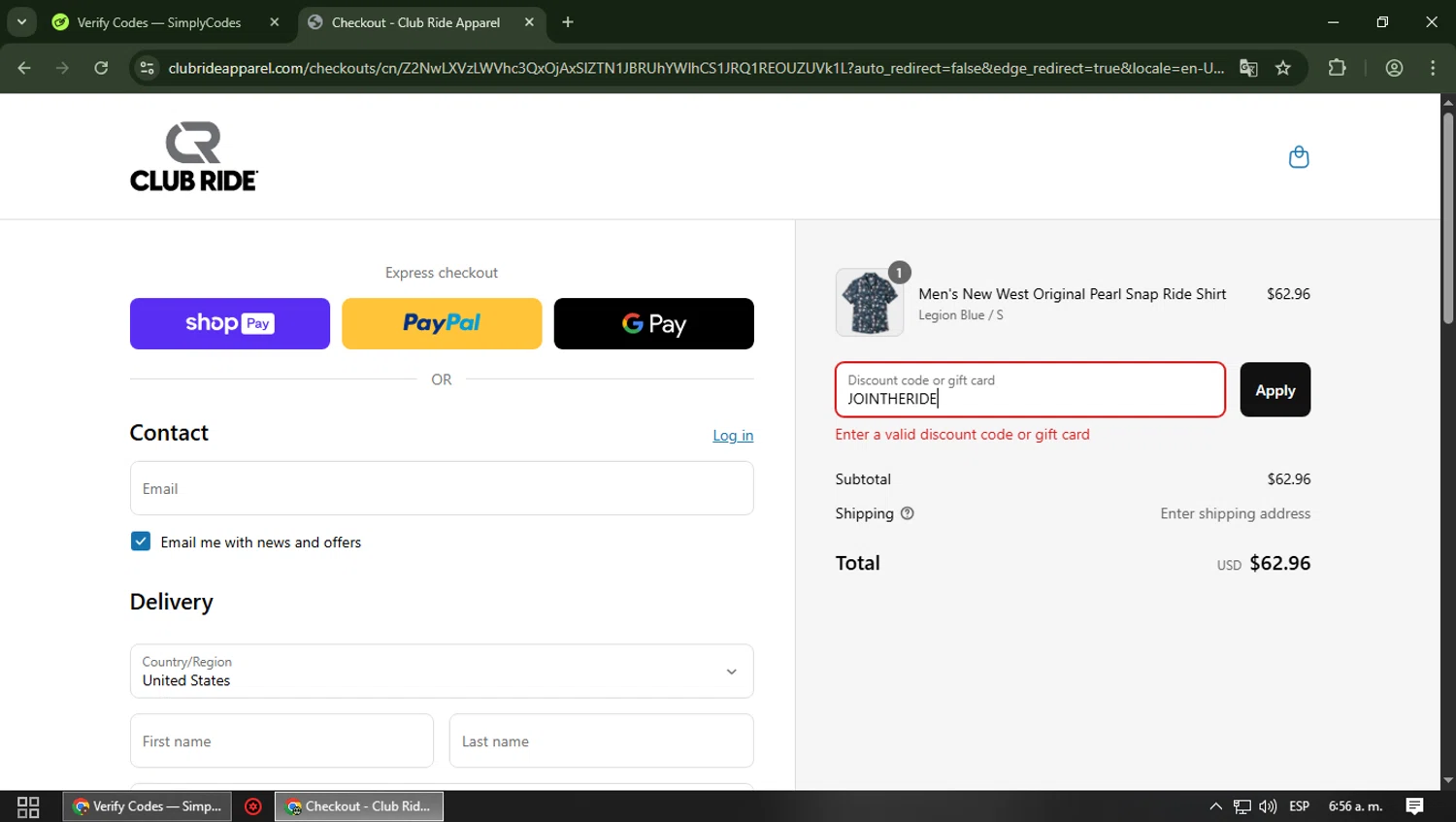
Task: Open the Windows Task View icon
Action: click(28, 806)
